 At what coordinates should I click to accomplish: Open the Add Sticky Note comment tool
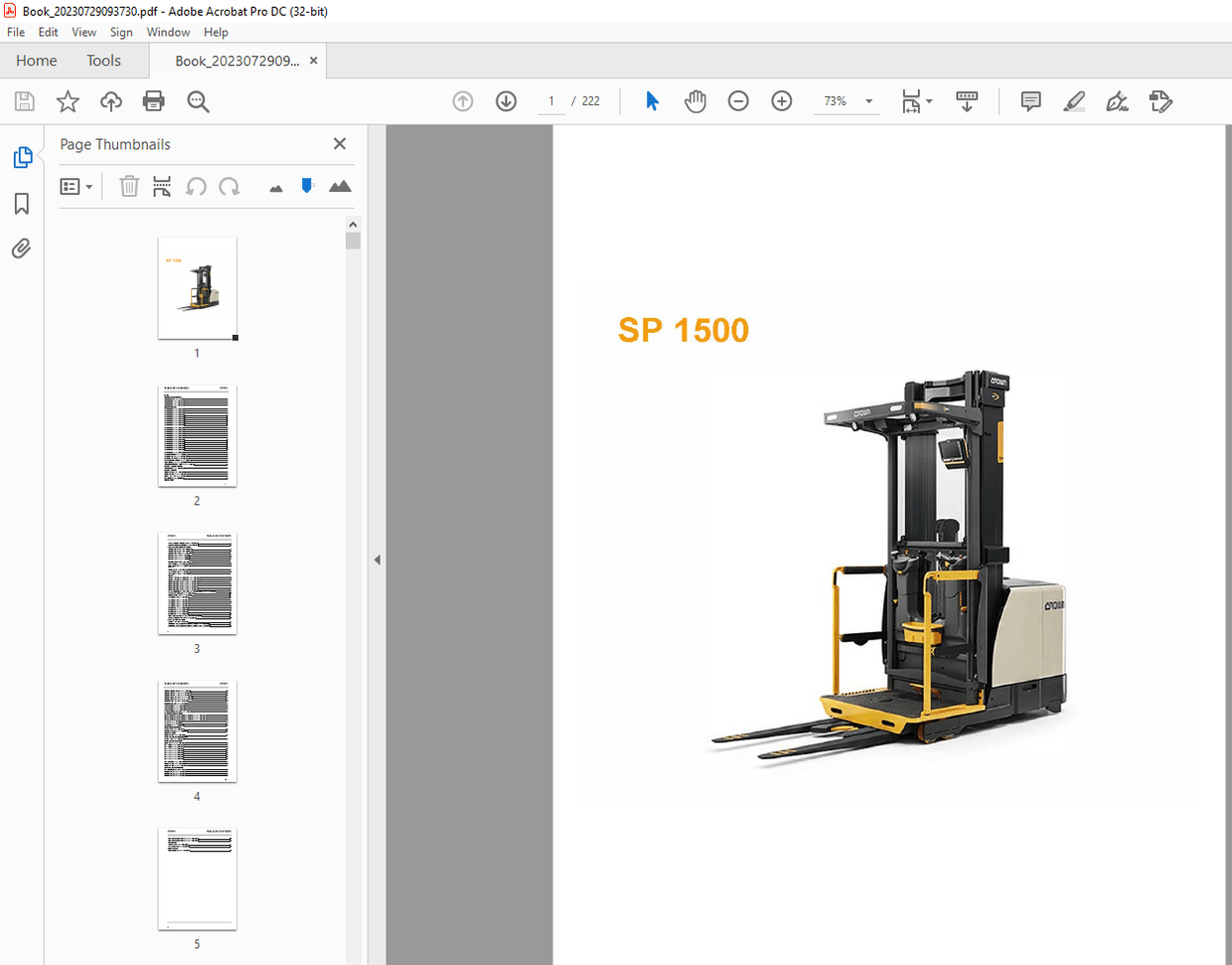(x=1030, y=100)
